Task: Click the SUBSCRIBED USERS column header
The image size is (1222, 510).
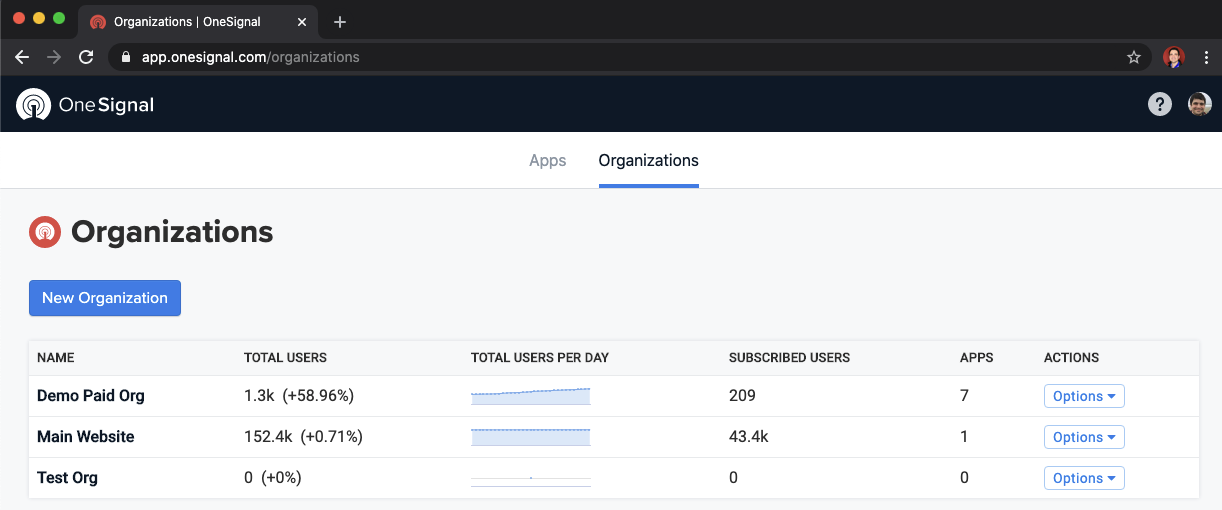Action: [789, 358]
